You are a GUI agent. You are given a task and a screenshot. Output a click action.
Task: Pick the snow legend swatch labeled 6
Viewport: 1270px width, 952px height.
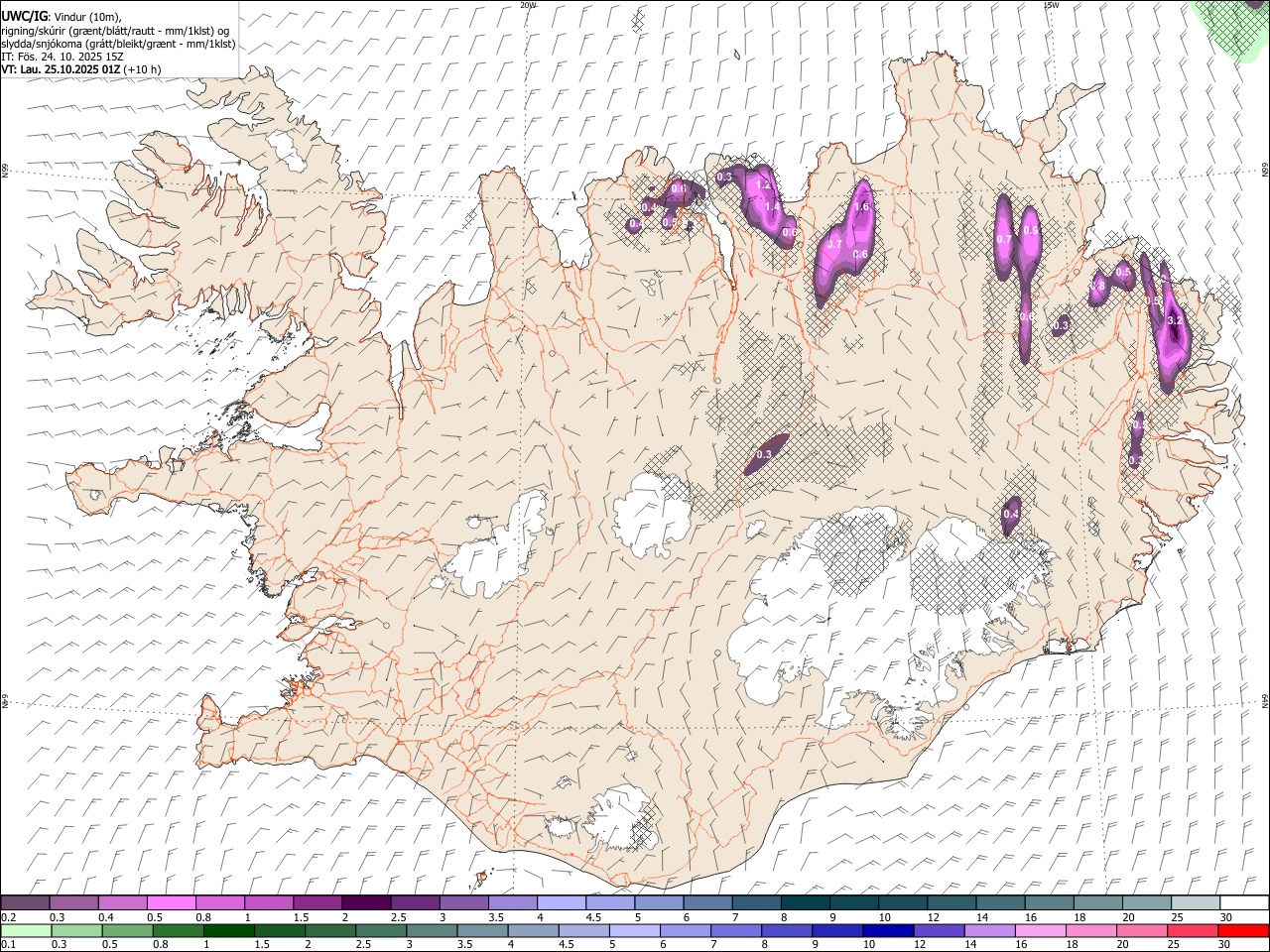click(706, 902)
